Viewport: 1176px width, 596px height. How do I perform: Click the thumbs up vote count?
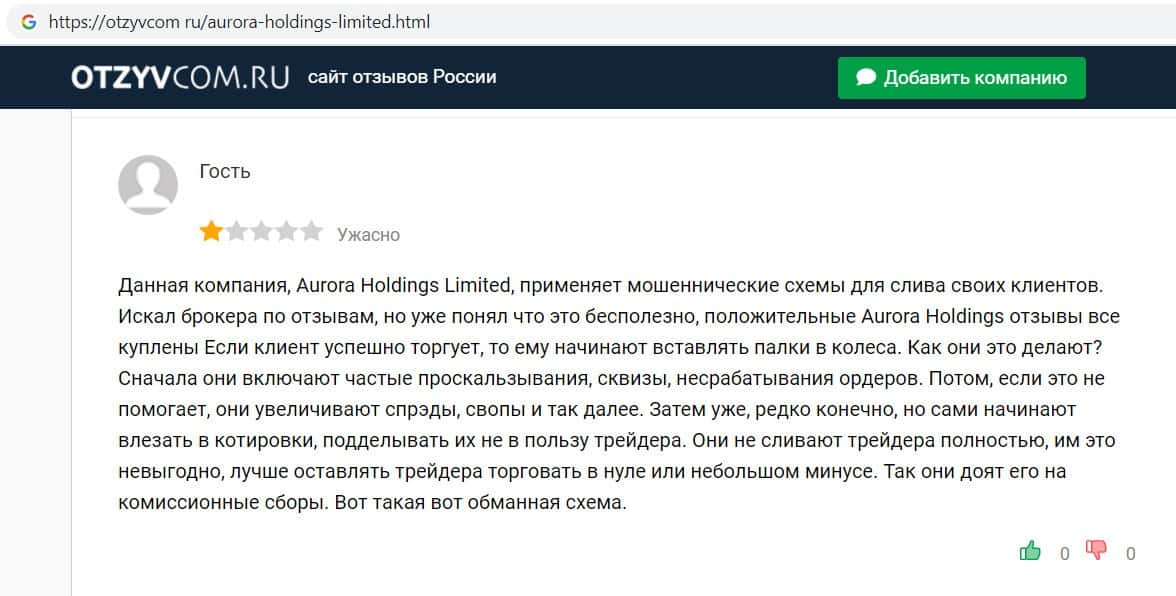pyautogui.click(x=1065, y=553)
